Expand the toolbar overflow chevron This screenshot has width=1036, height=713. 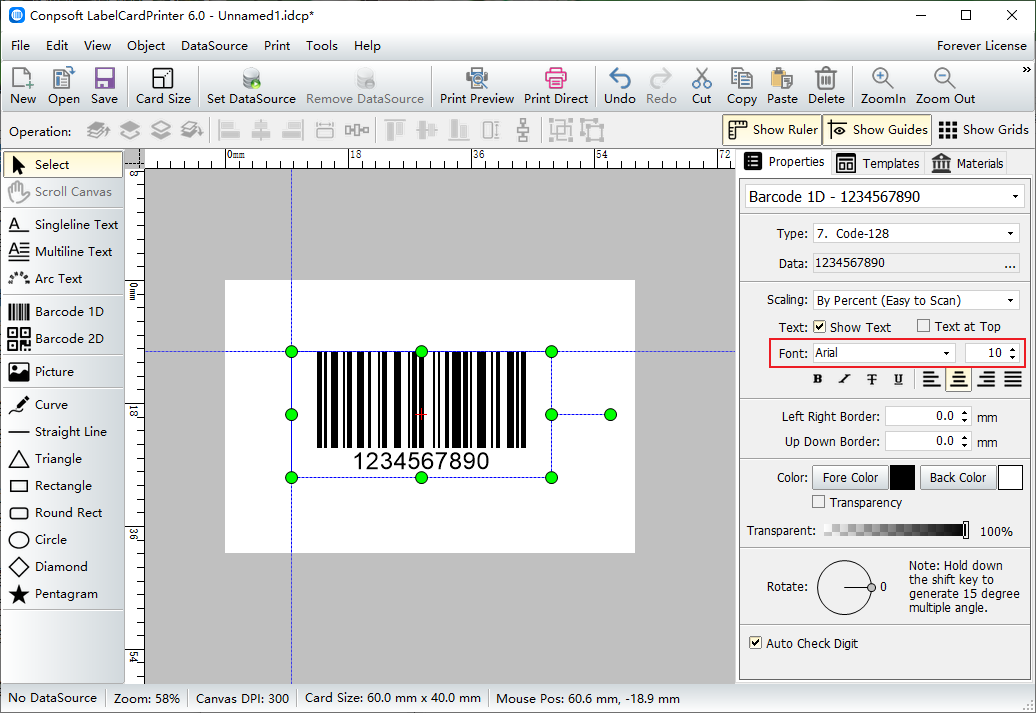pyautogui.click(x=1026, y=69)
